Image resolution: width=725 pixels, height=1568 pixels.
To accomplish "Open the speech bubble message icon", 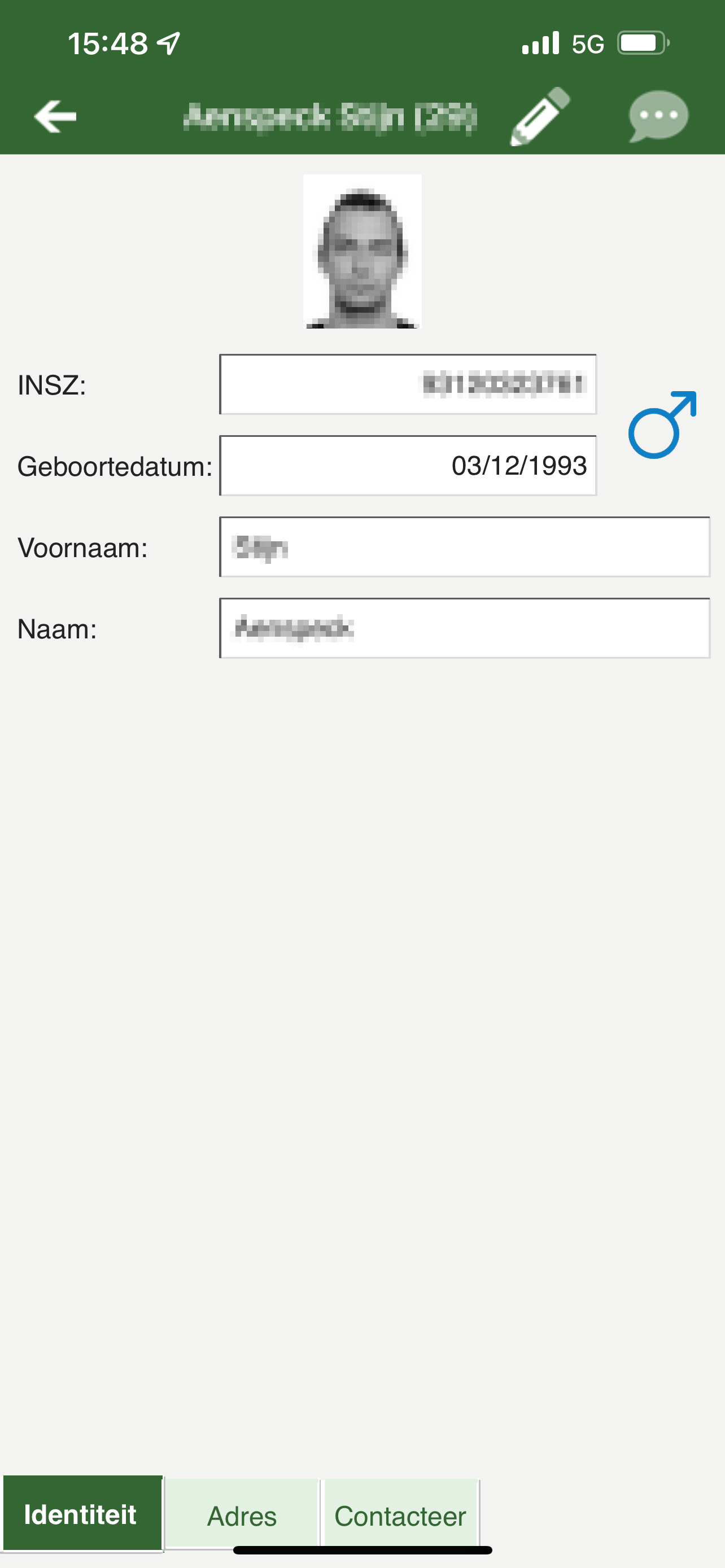I will click(658, 116).
